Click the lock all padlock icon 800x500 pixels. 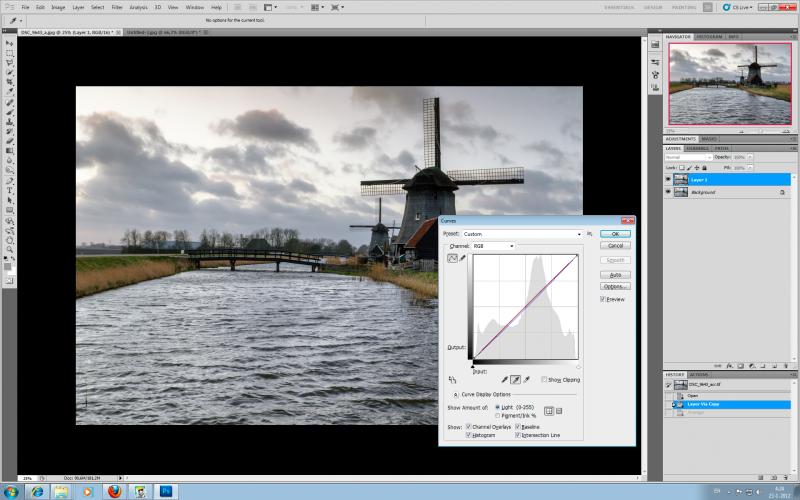[705, 167]
